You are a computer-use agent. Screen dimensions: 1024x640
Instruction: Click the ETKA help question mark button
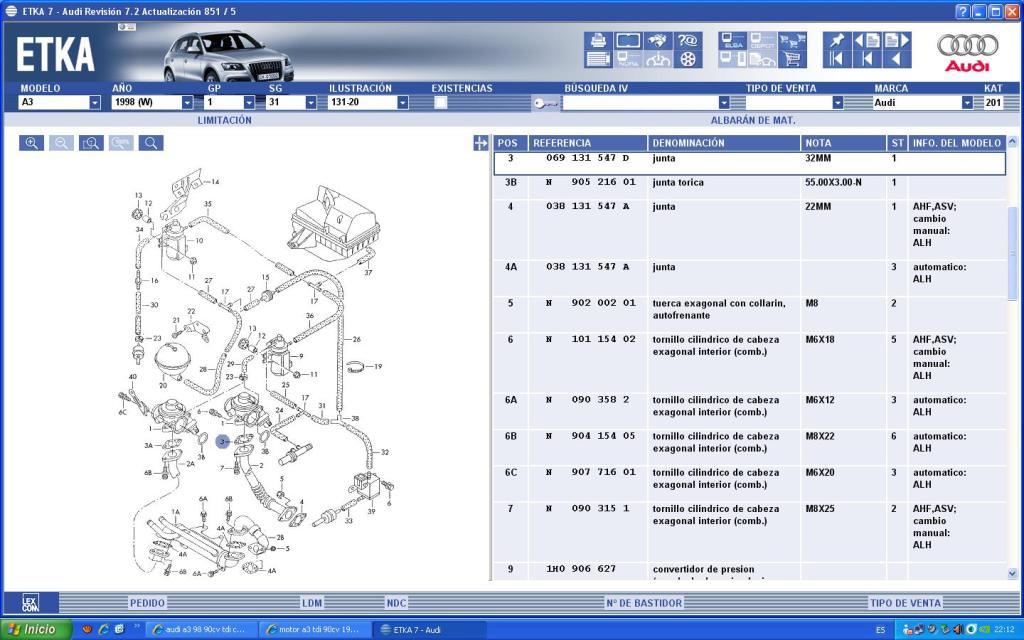(x=963, y=11)
